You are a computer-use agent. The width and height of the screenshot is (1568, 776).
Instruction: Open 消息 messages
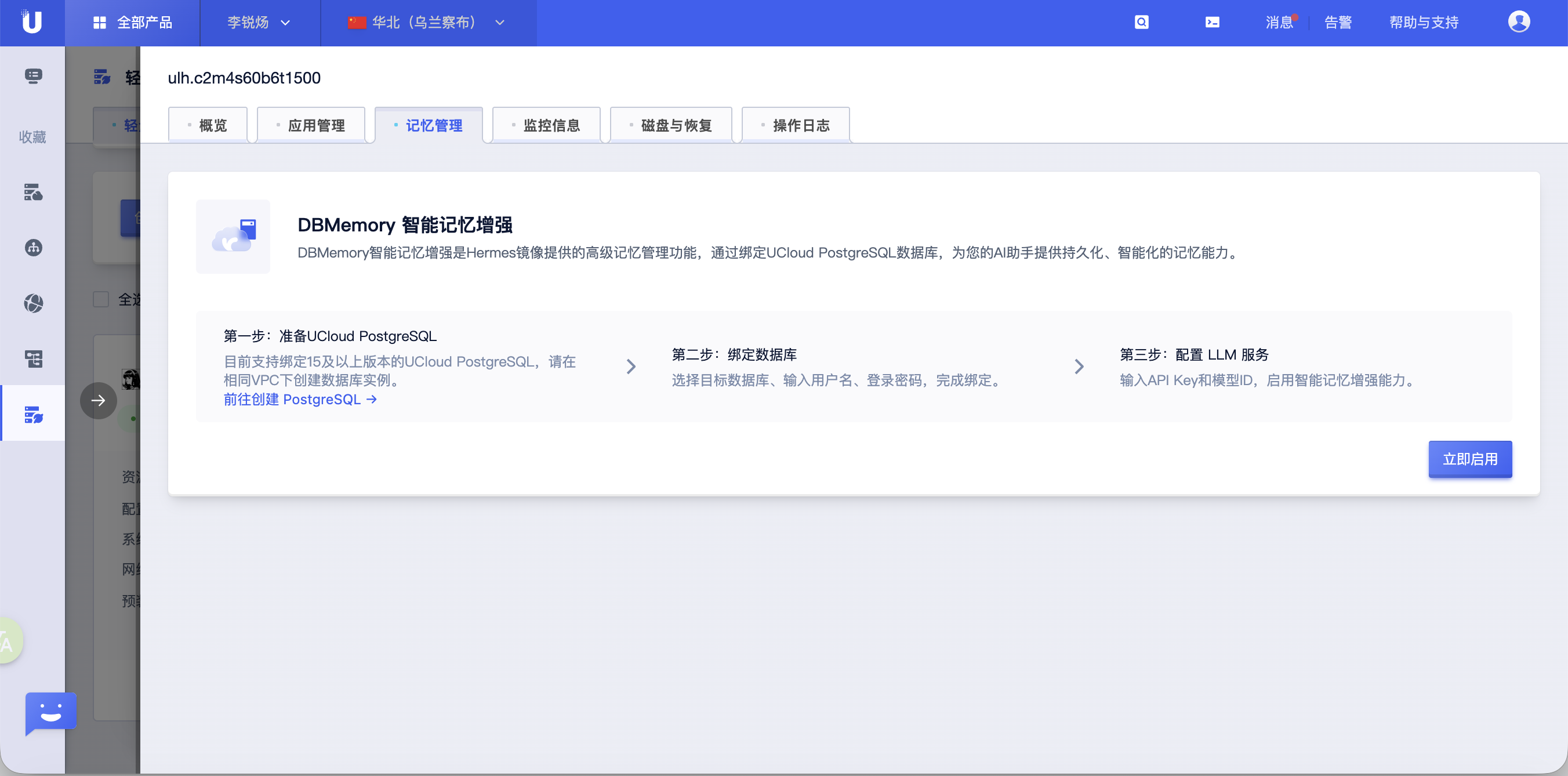1279,23
